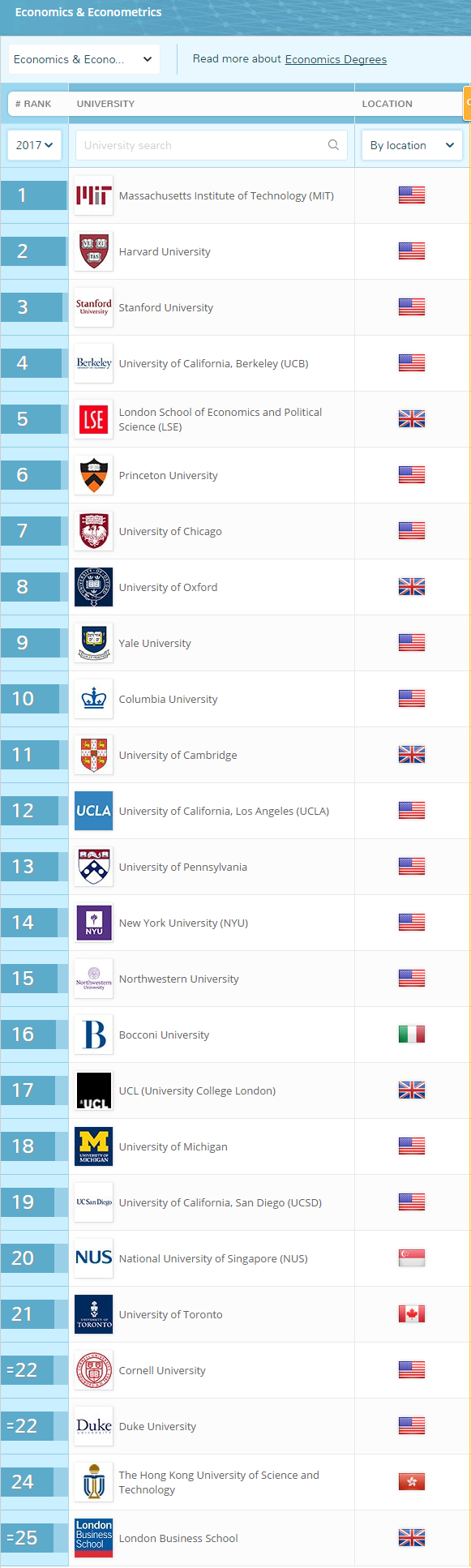Expand the Economics & Econo... subject dropdown

(83, 59)
